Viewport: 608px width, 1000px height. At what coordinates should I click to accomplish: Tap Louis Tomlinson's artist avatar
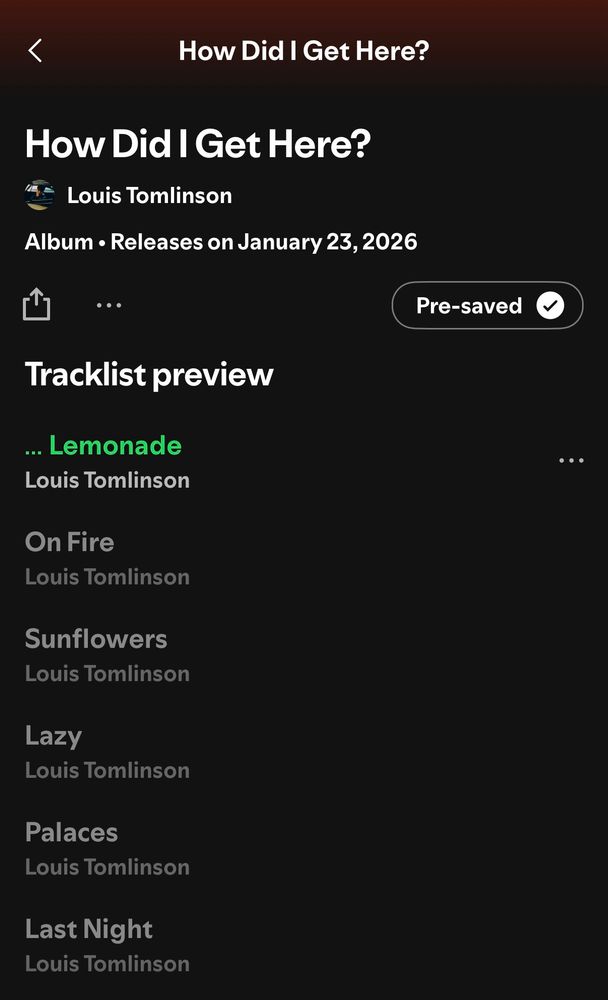coord(40,195)
